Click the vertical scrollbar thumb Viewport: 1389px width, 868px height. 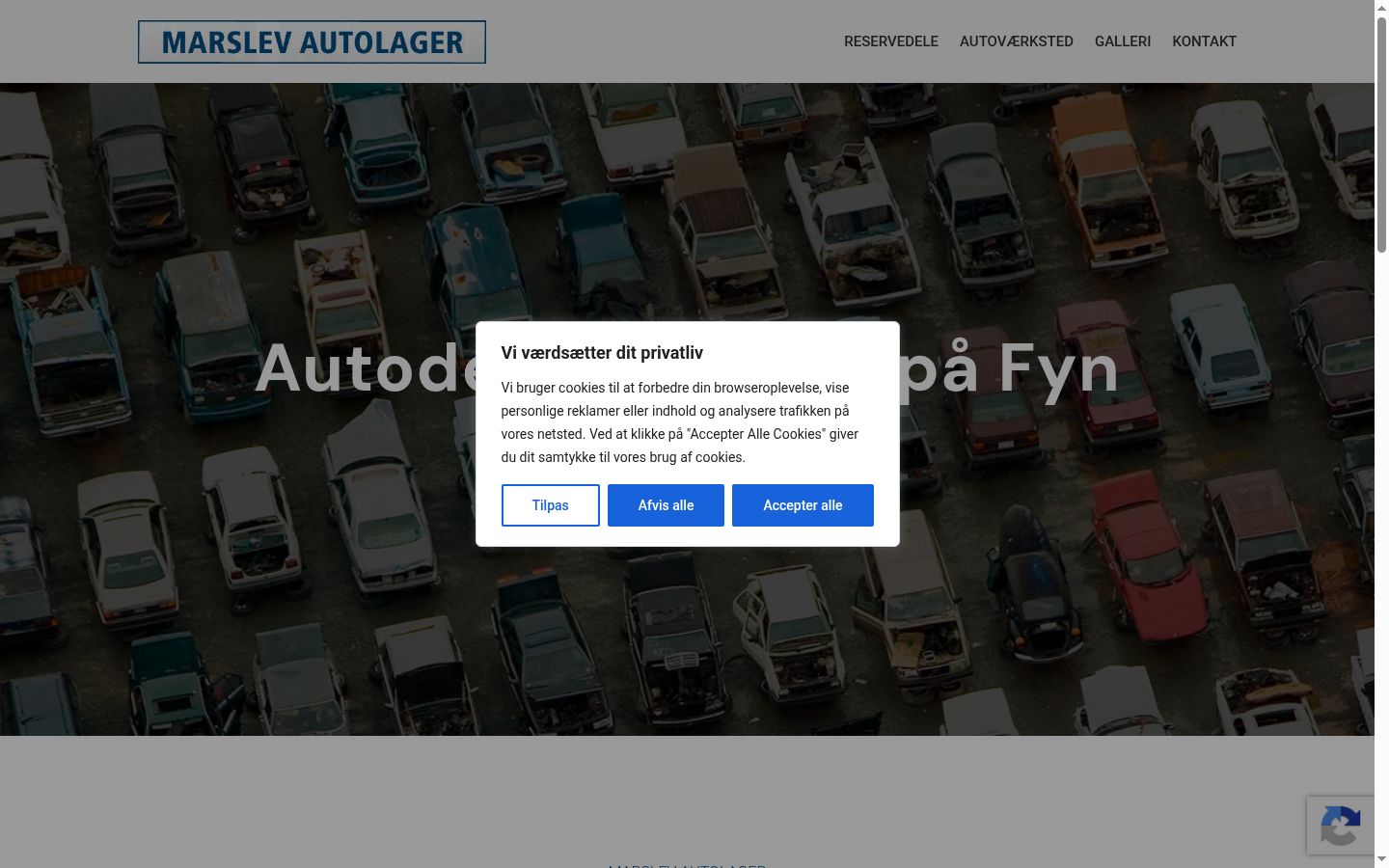click(1381, 135)
